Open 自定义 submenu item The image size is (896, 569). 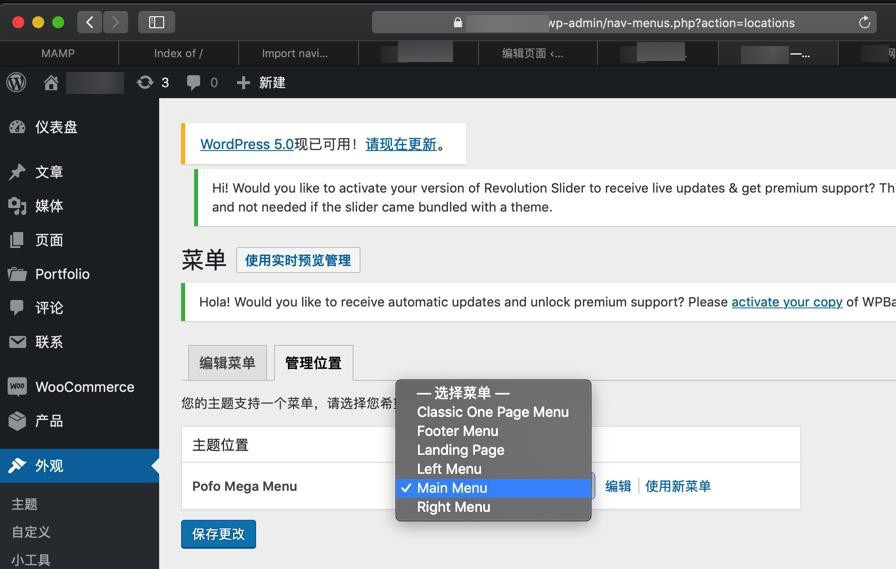tap(31, 532)
